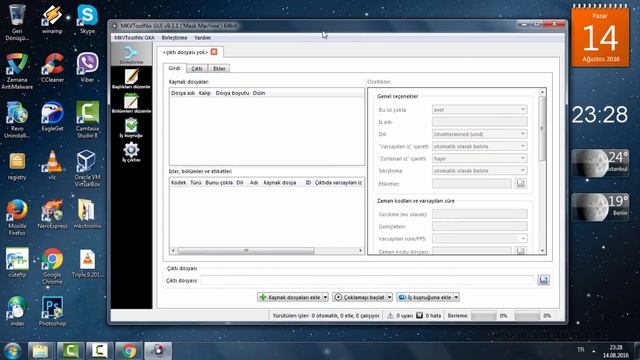Open the Photoshop desktop shortcut
640x360 pixels.
[x=52, y=312]
